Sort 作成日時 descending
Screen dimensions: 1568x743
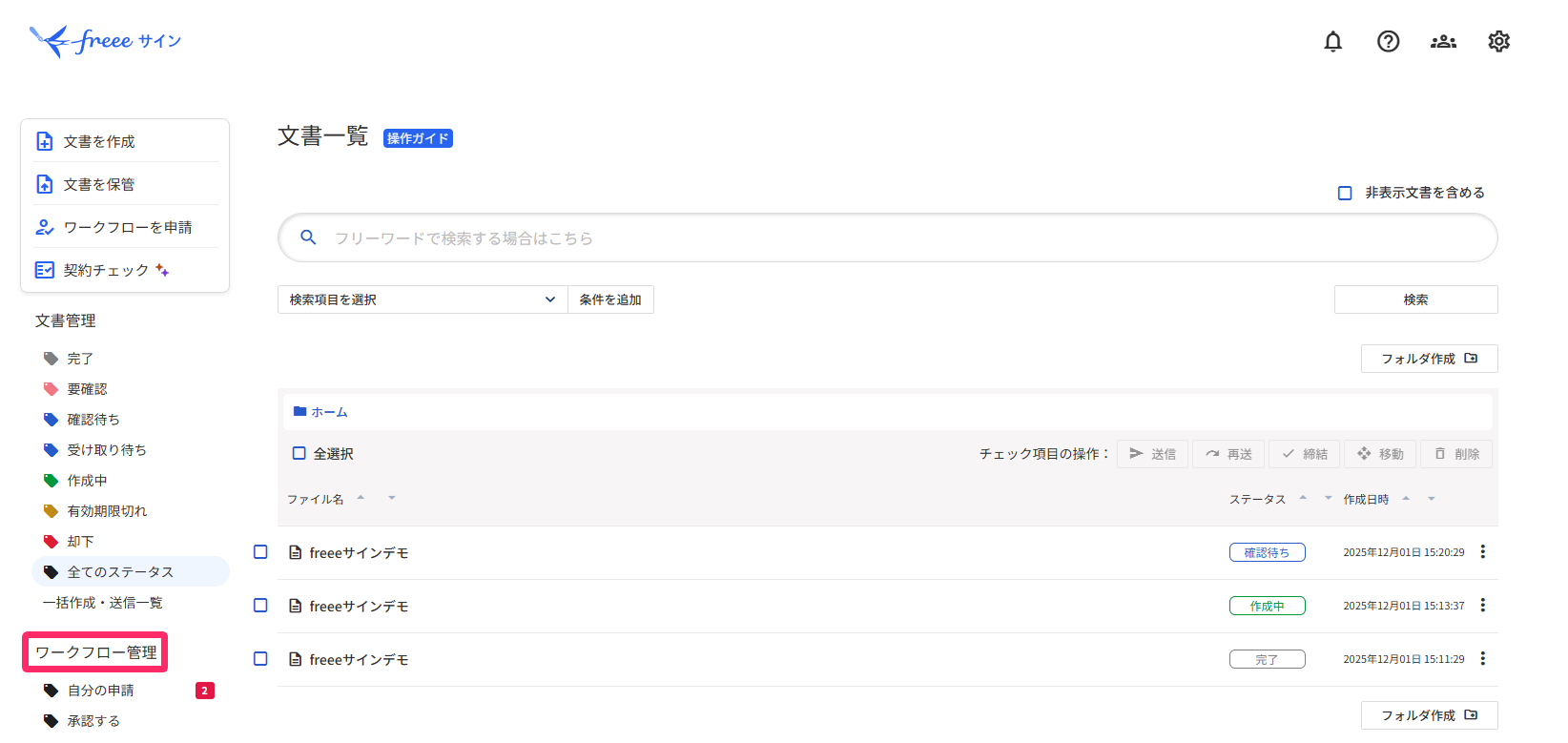(1431, 498)
